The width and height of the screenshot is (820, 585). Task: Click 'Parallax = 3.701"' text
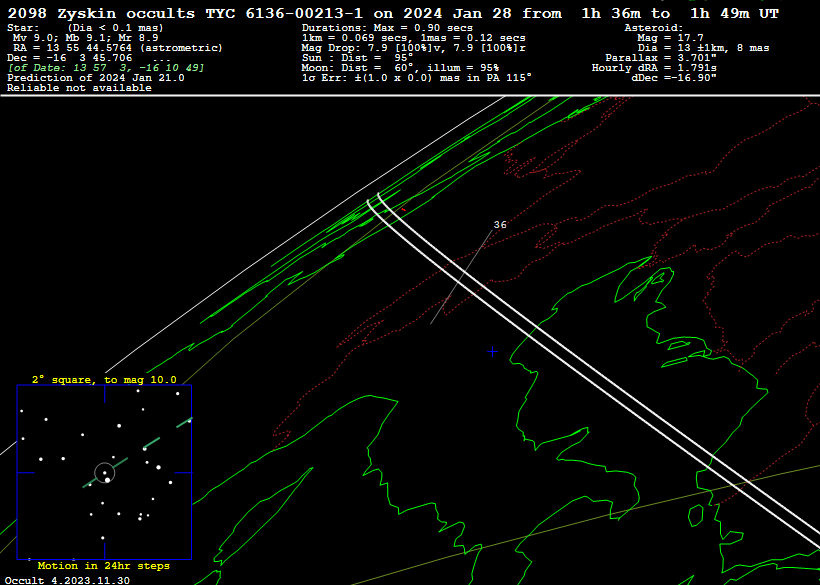point(660,58)
